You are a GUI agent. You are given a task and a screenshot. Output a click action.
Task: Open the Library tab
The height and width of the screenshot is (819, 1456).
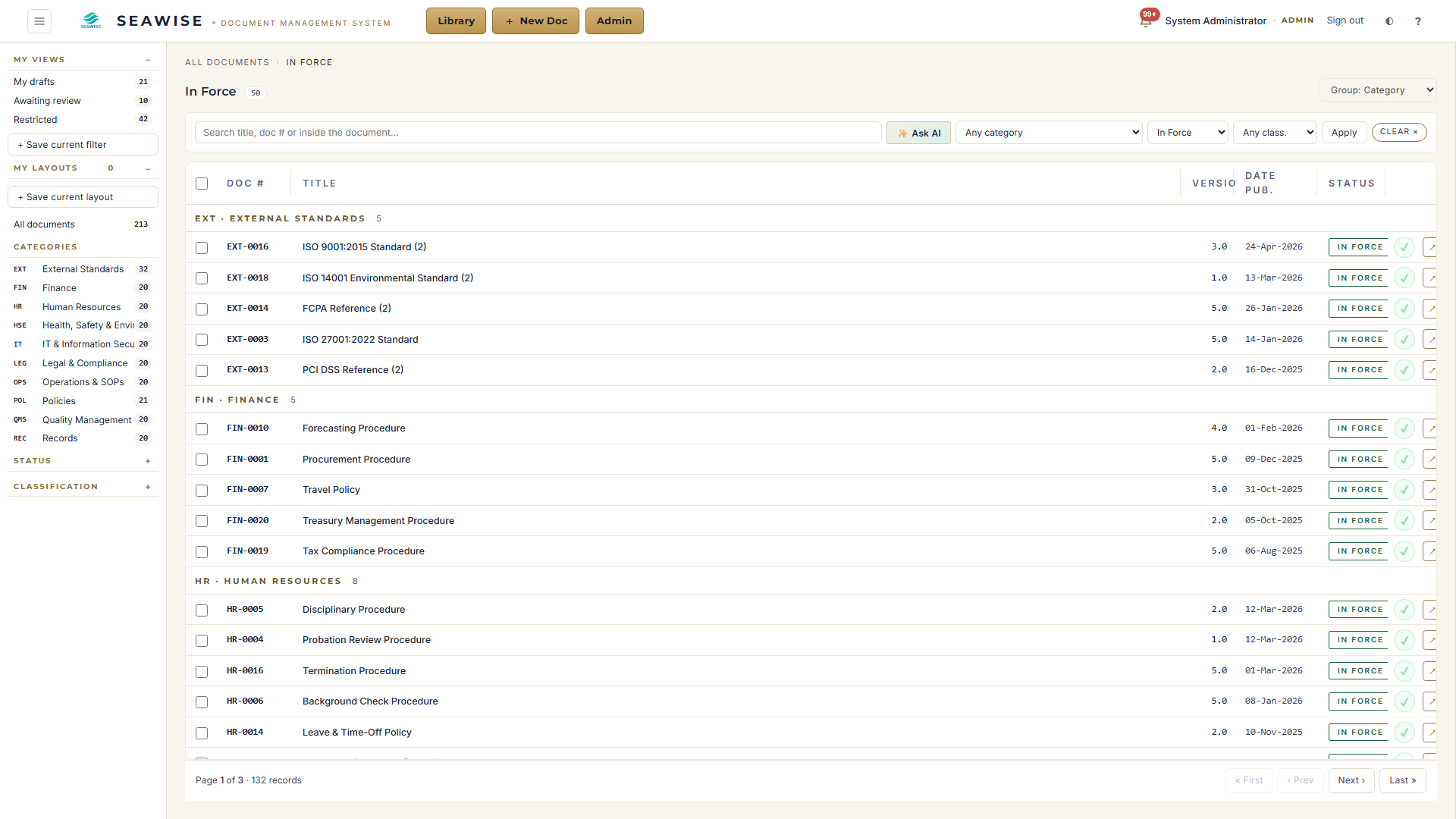point(456,21)
